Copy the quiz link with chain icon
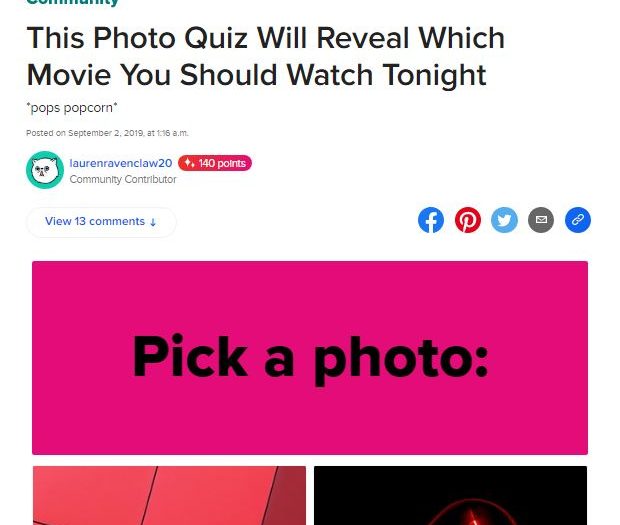620x525 pixels. (x=578, y=220)
